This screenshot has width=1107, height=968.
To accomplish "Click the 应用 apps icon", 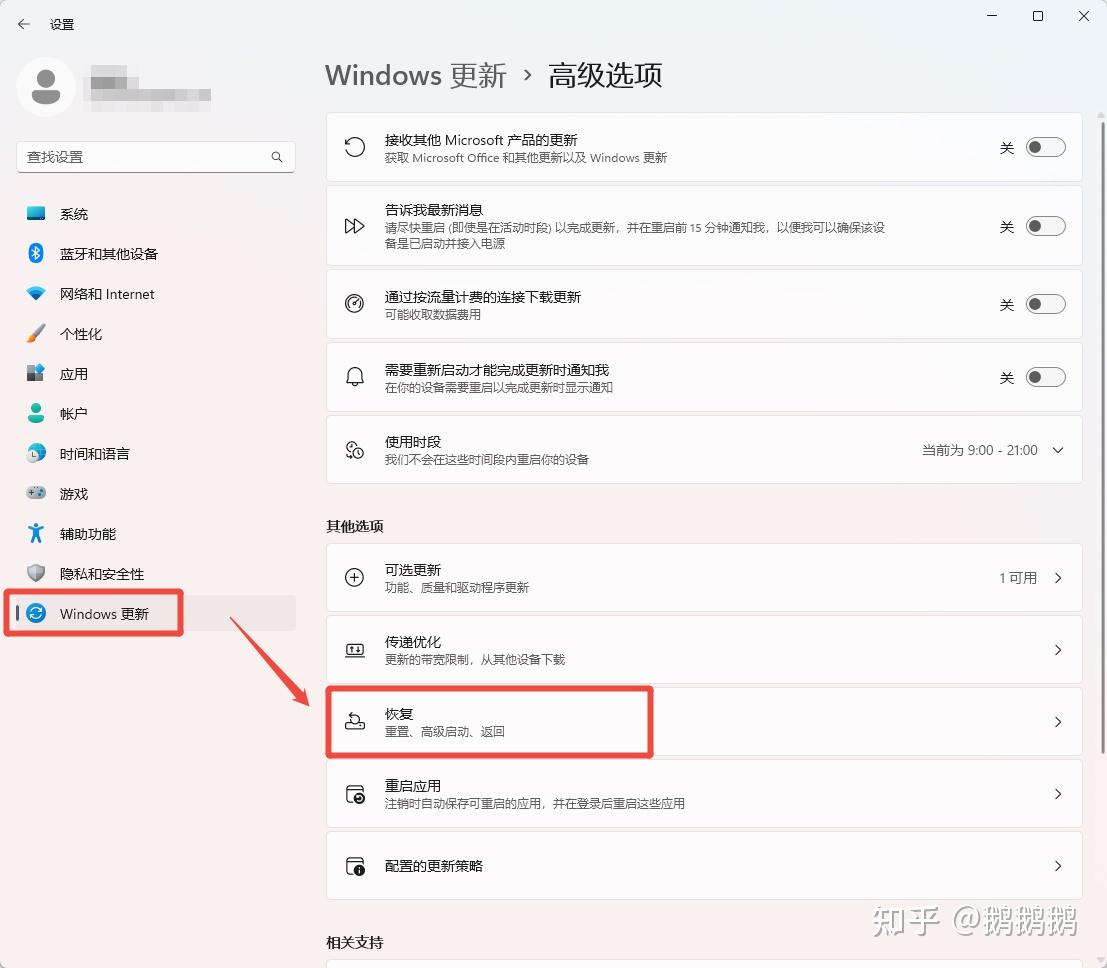I will point(36,373).
